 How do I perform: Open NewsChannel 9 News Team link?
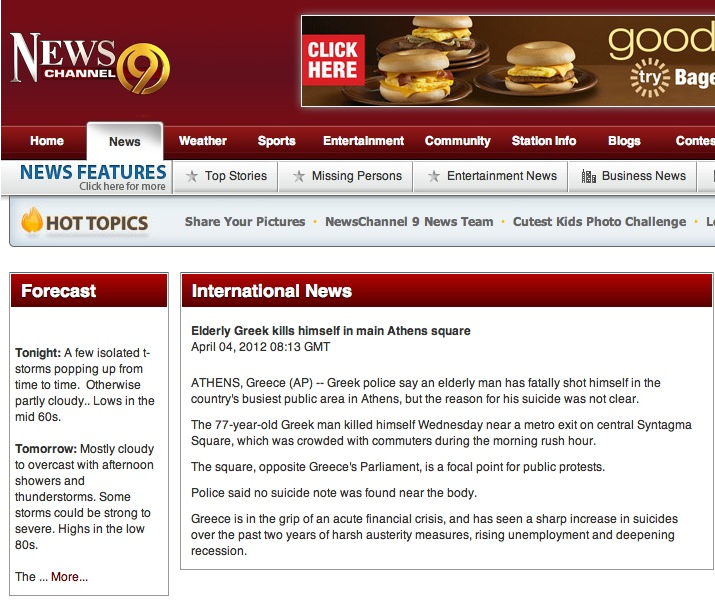pyautogui.click(x=409, y=222)
